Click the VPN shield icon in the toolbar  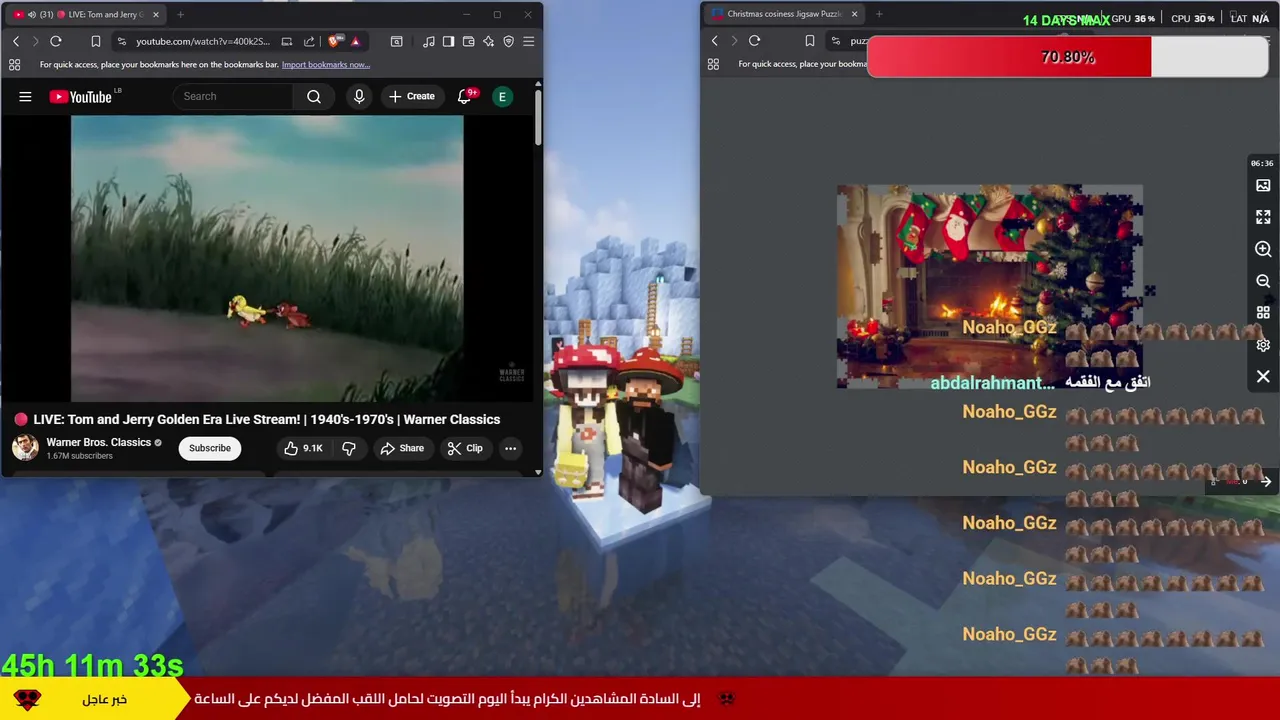click(508, 41)
